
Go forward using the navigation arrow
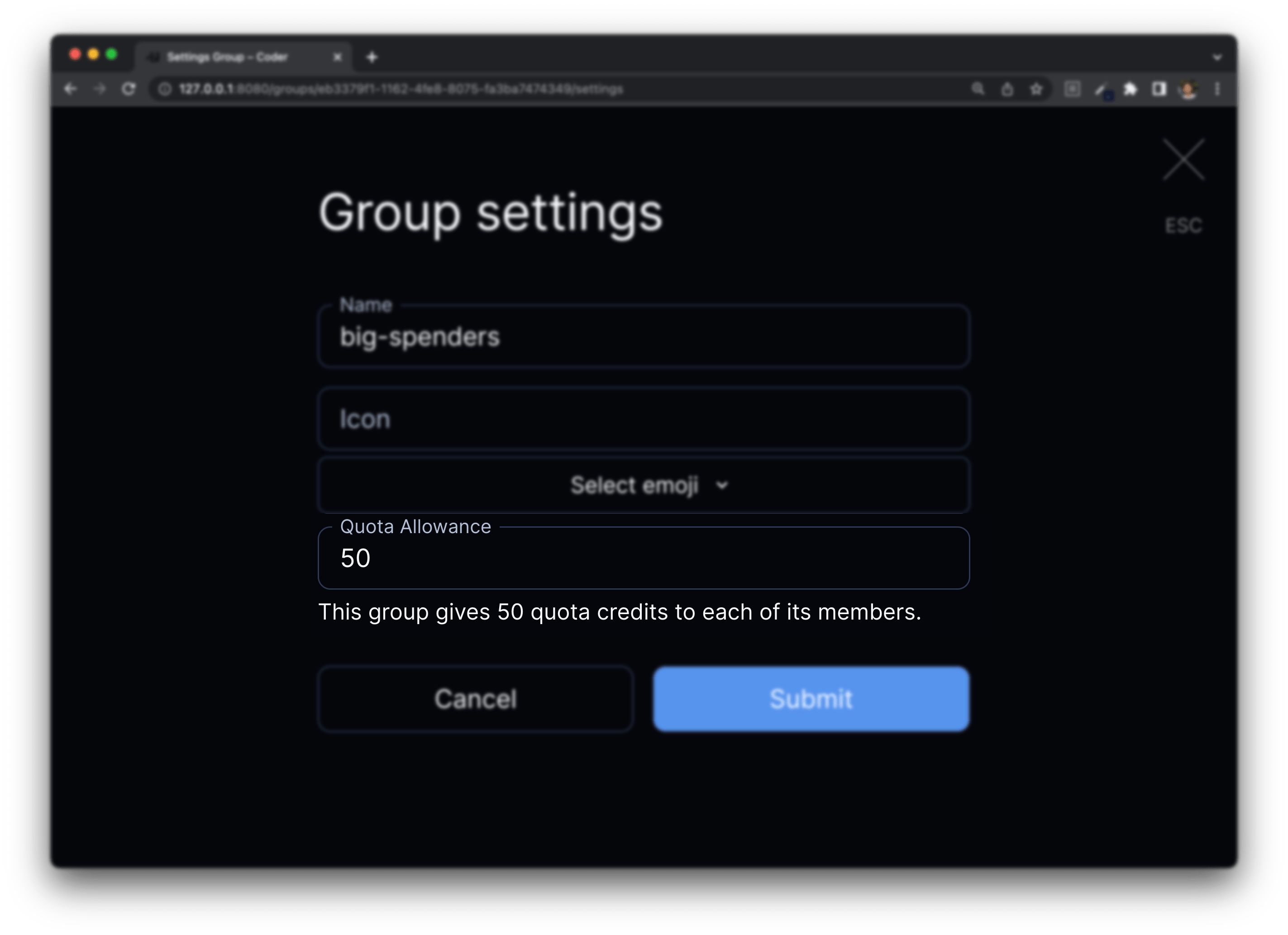click(x=100, y=89)
